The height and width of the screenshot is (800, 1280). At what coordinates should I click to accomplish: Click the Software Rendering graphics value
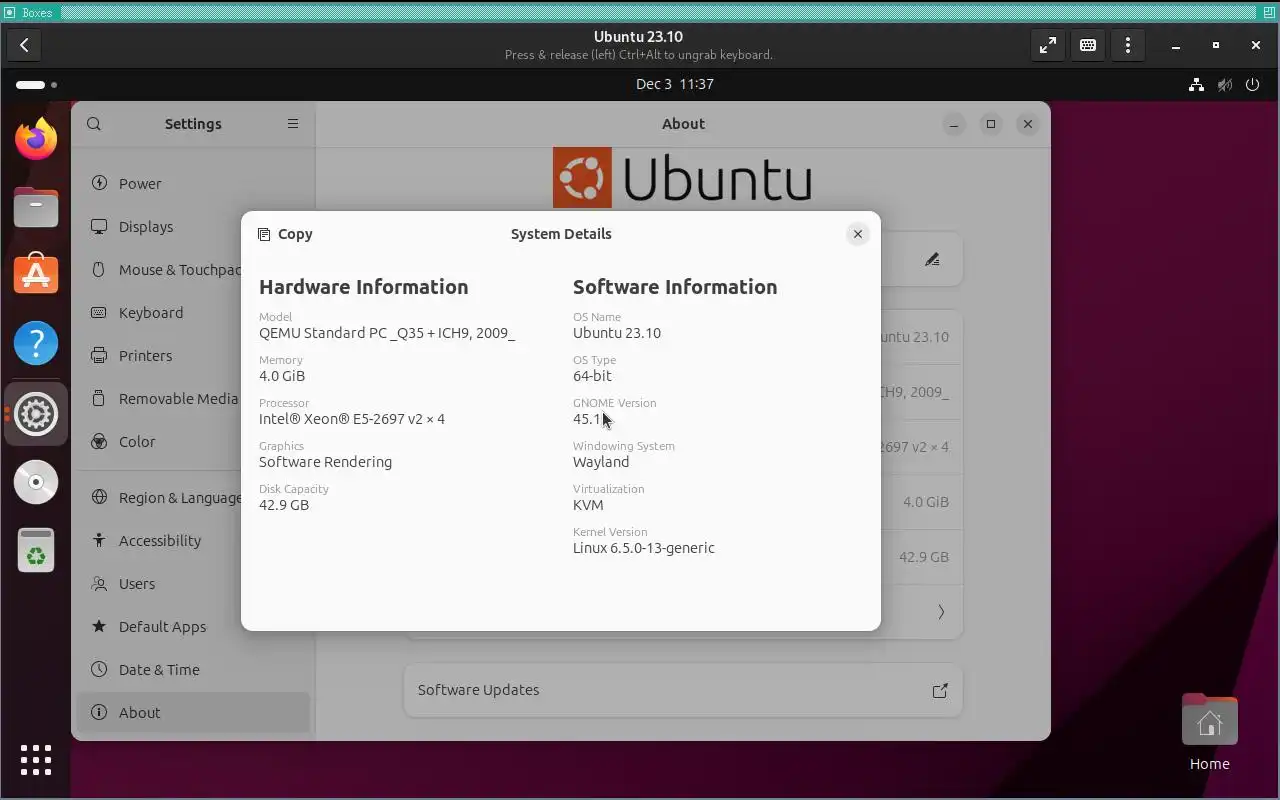325,462
